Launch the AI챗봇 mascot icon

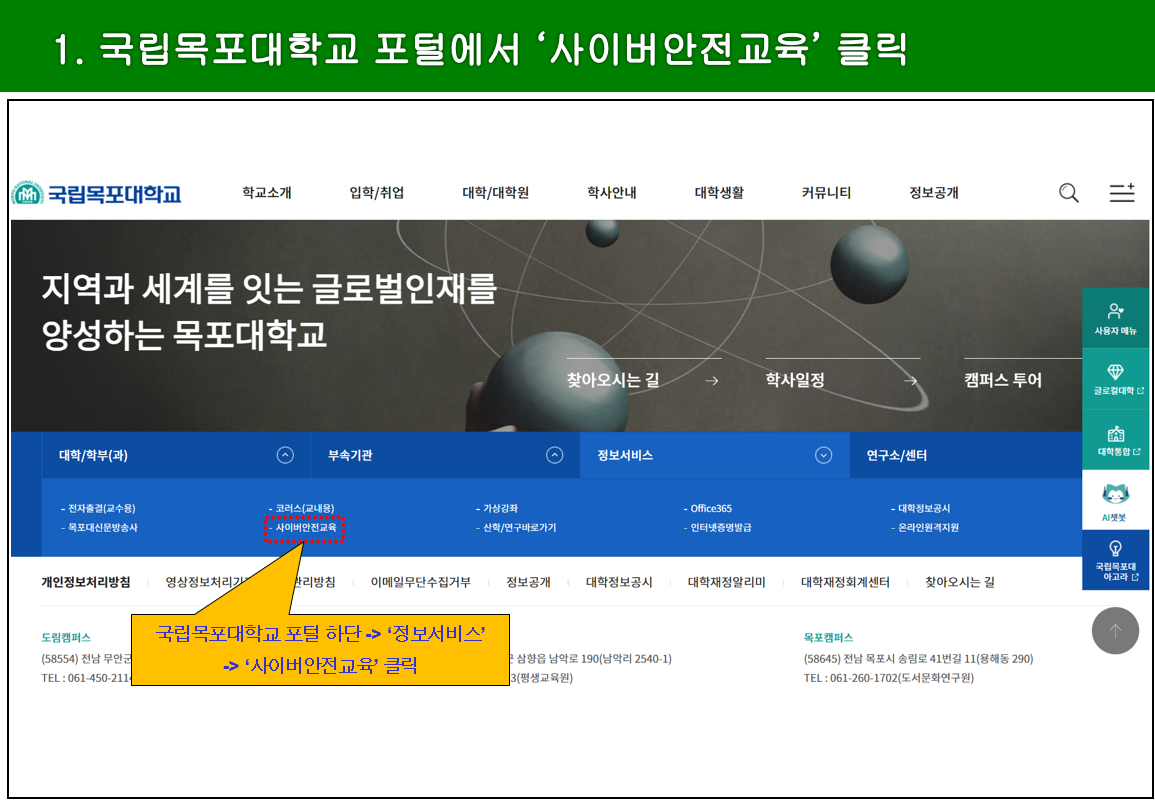pyautogui.click(x=1115, y=501)
